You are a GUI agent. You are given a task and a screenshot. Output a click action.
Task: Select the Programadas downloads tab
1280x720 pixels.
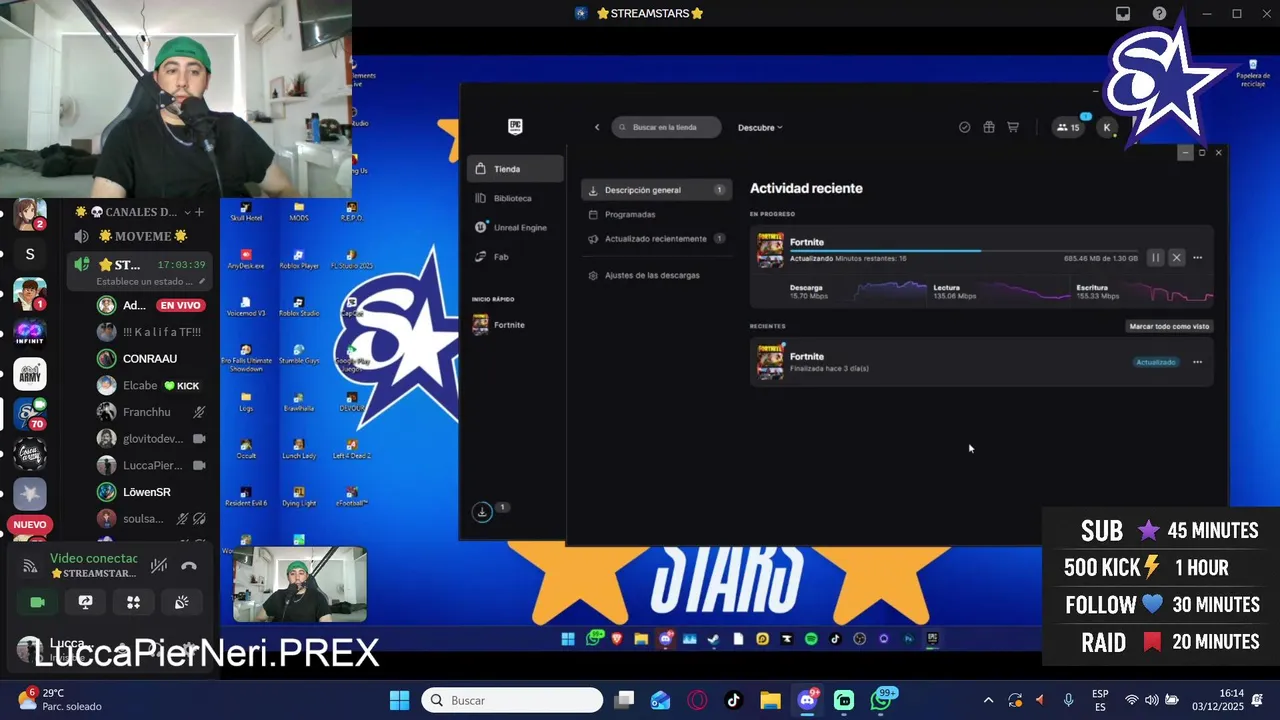click(656, 214)
